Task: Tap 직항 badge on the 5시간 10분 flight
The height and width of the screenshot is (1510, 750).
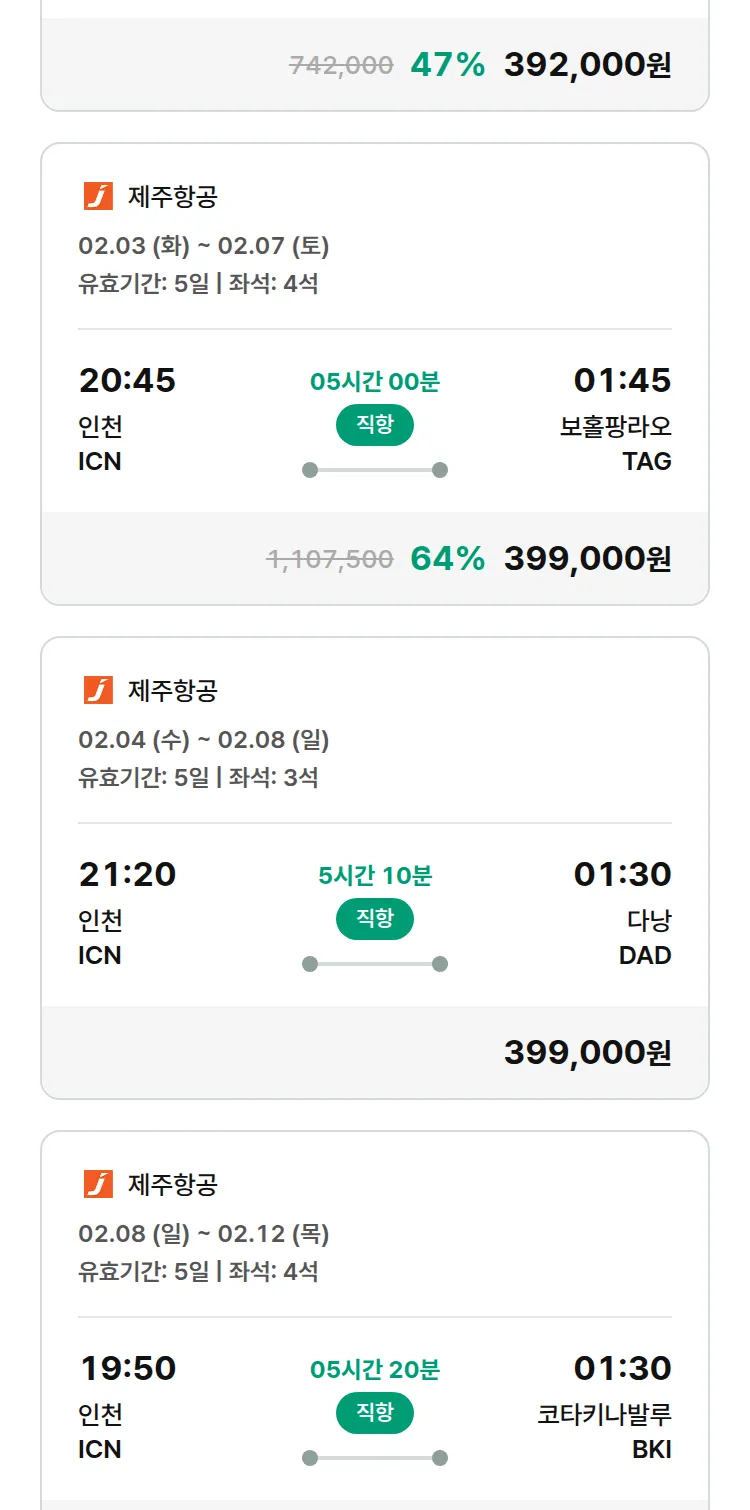Action: pyautogui.click(x=375, y=919)
